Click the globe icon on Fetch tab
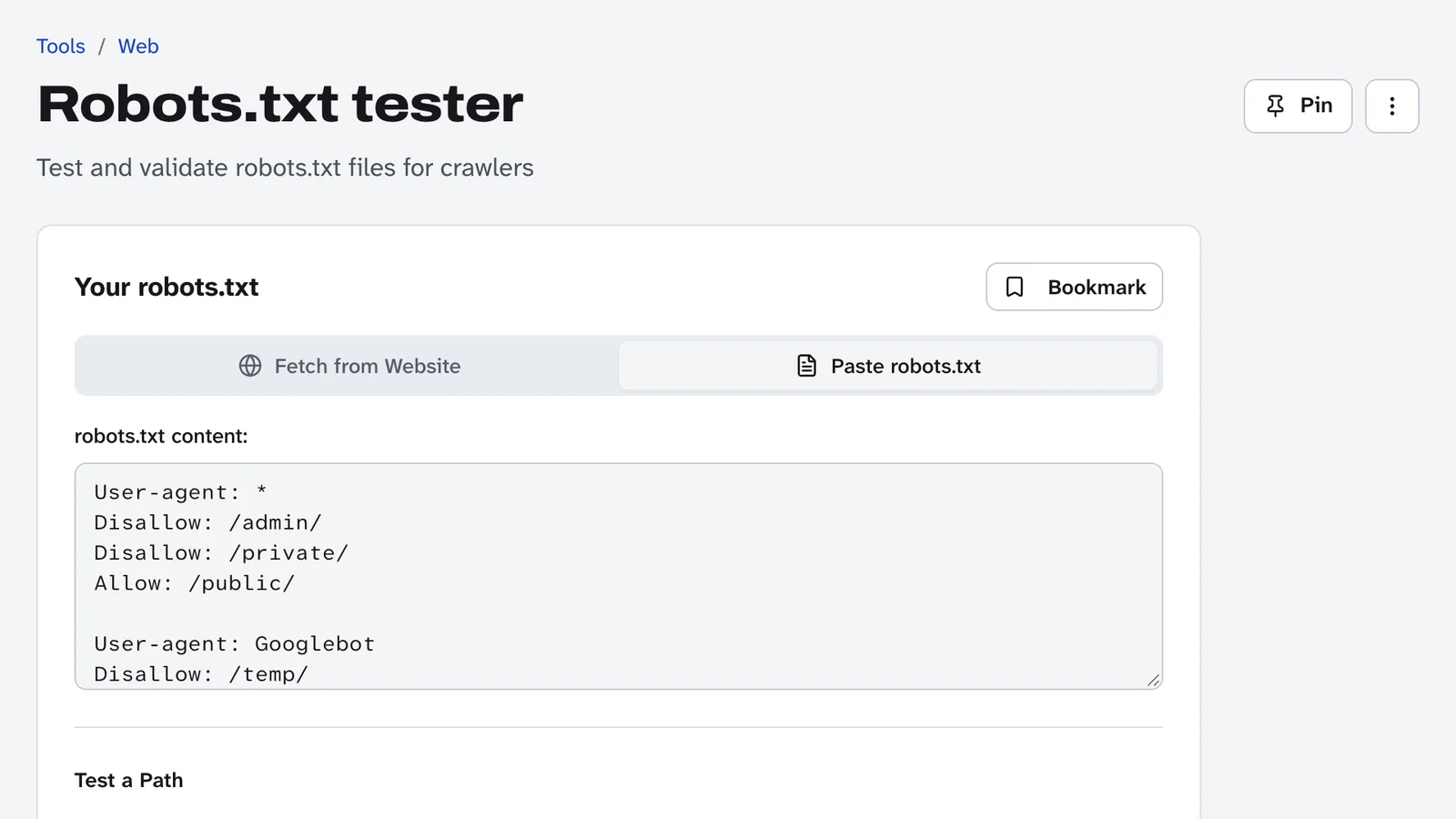Image resolution: width=1456 pixels, height=819 pixels. tap(250, 366)
